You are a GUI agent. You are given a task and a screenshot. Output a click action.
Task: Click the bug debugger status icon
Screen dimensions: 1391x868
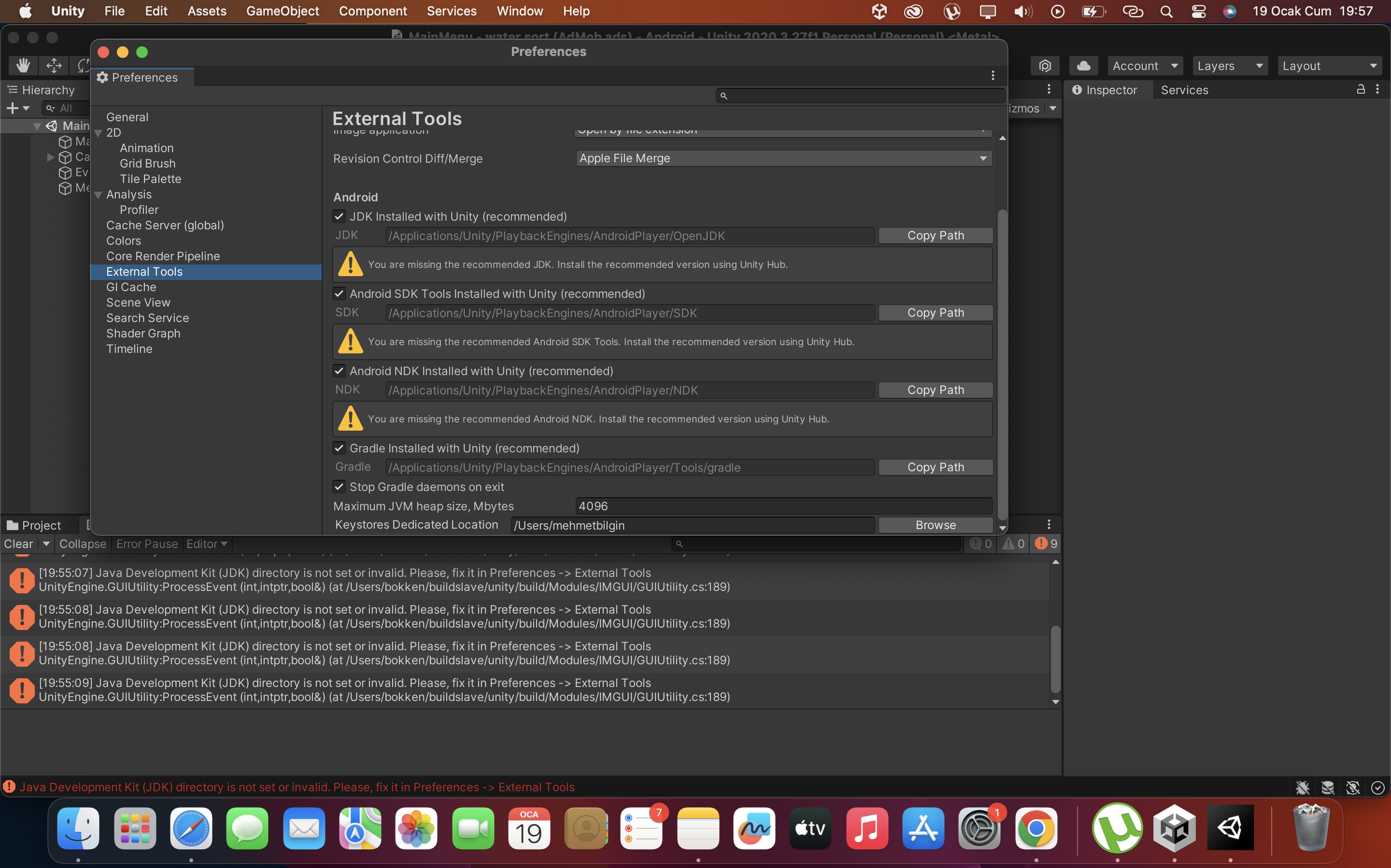1302,788
